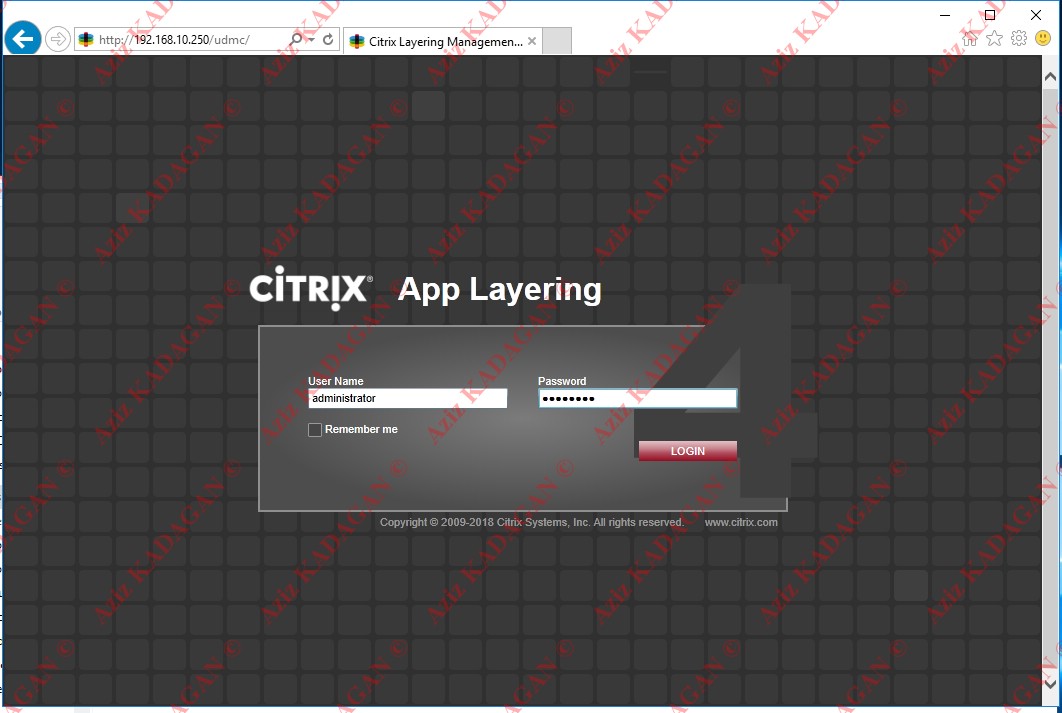Image resolution: width=1062 pixels, height=713 pixels.
Task: Click the 'Password' label
Action: pos(562,381)
